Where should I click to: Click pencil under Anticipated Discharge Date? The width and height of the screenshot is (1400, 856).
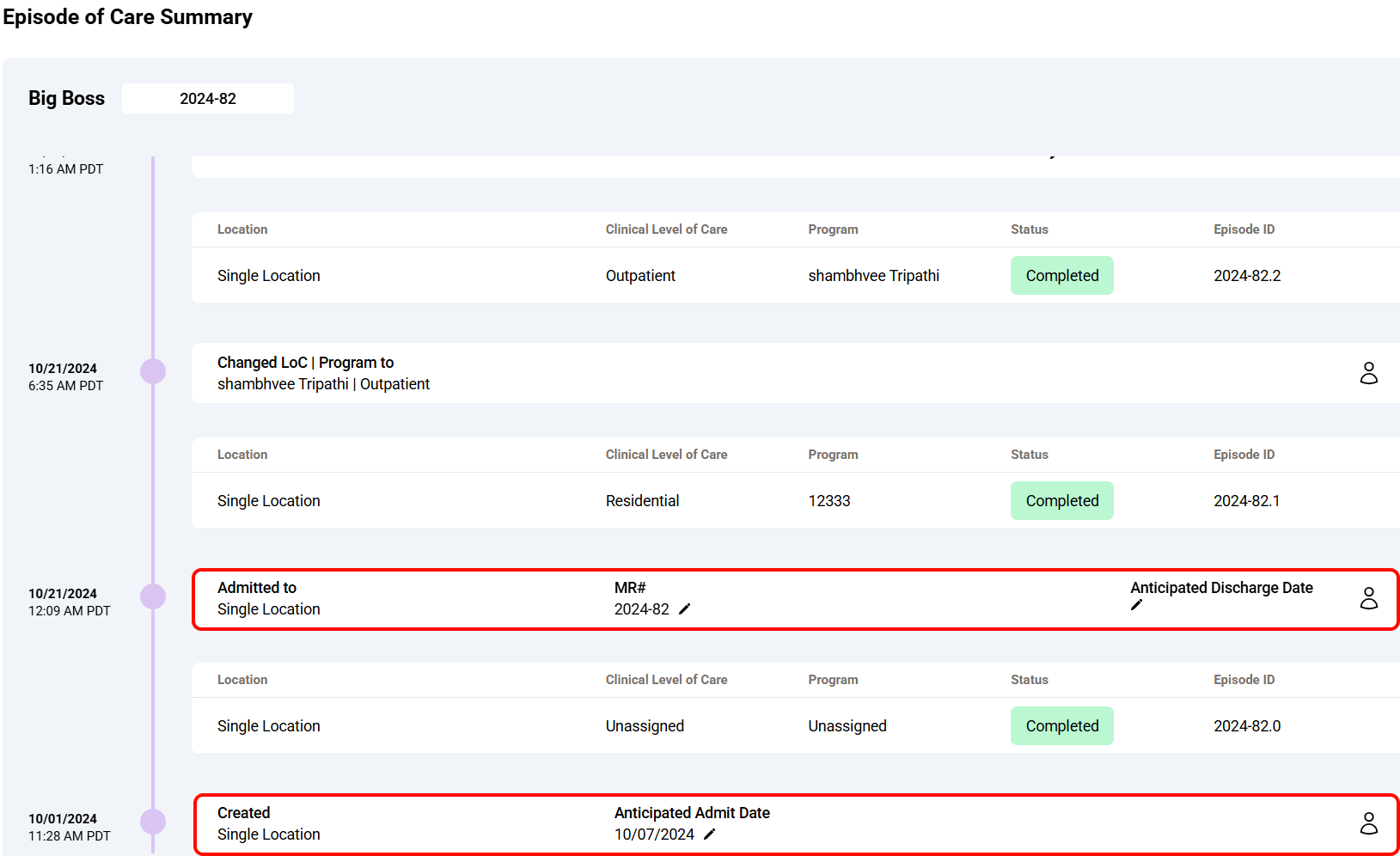(x=1136, y=605)
